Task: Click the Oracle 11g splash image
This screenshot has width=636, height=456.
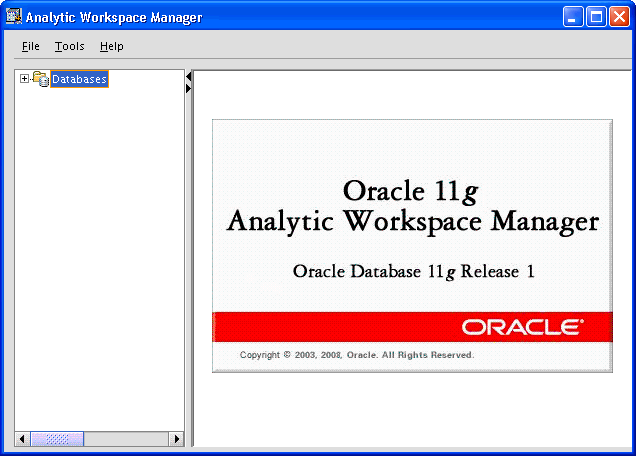Action: click(x=412, y=246)
